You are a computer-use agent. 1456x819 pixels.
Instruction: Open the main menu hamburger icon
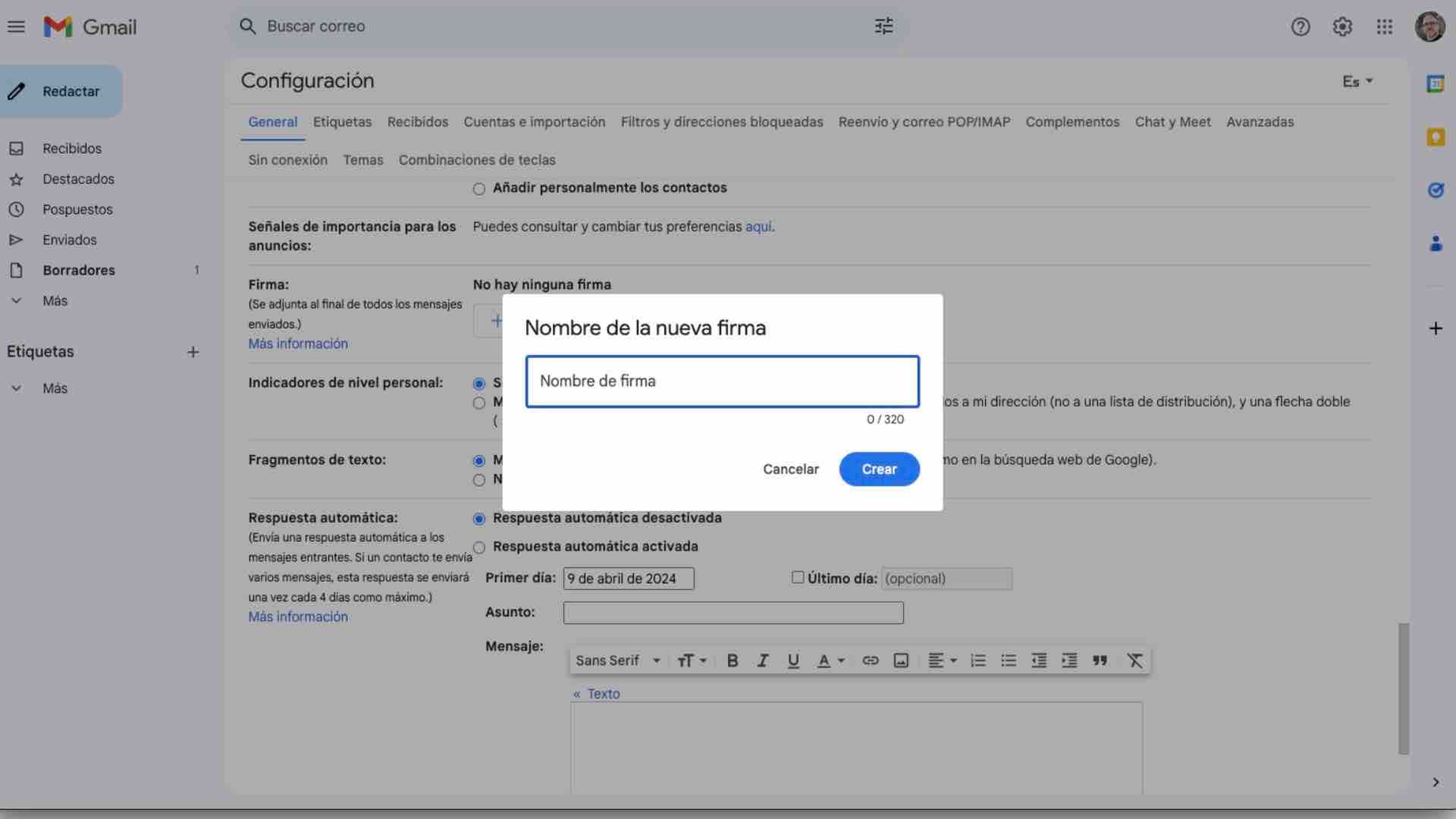tap(16, 27)
